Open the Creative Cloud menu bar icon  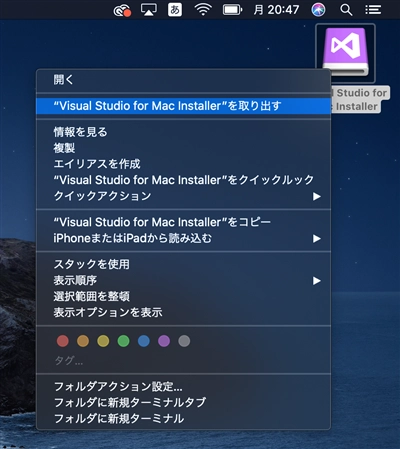(122, 10)
